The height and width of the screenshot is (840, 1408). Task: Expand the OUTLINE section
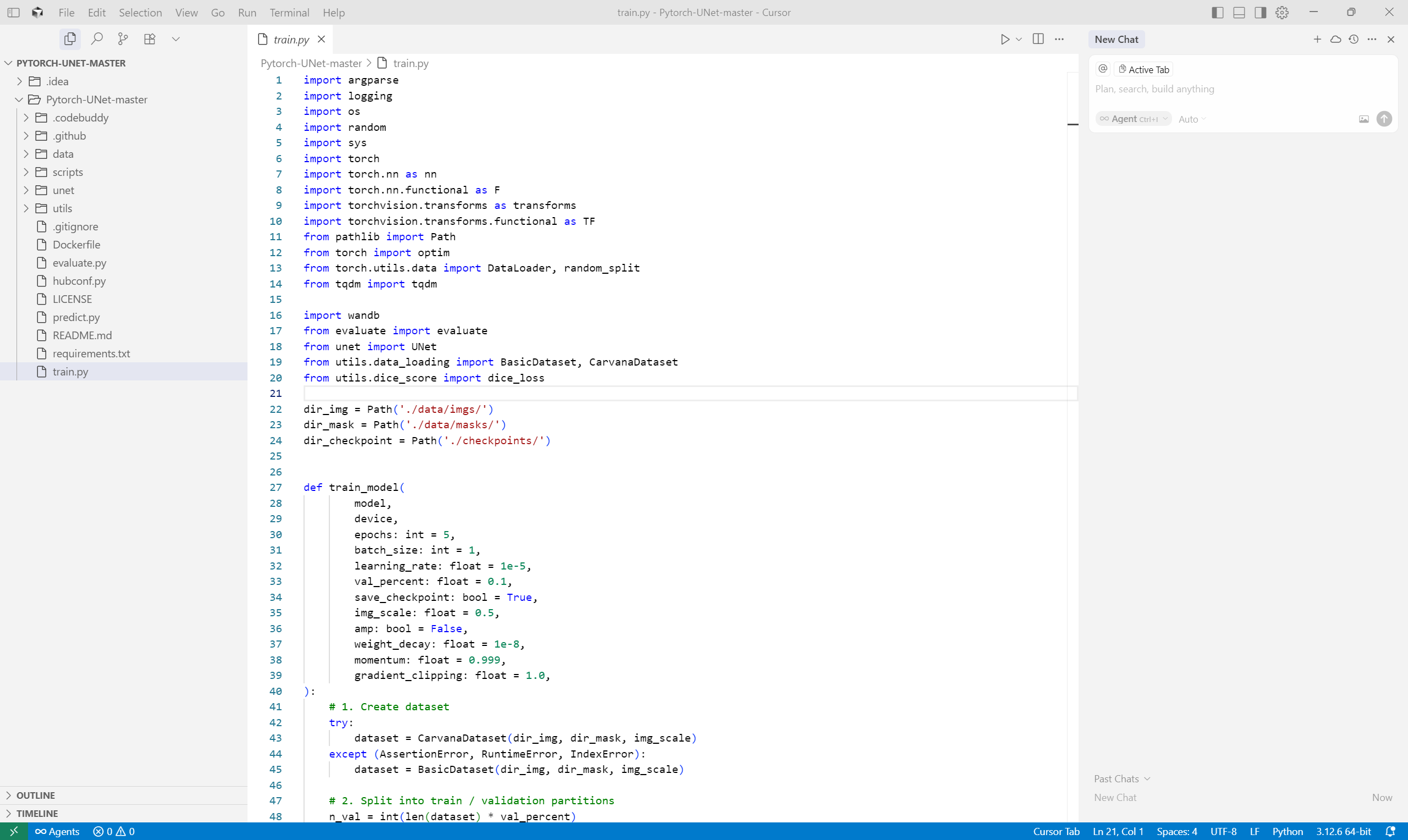click(36, 795)
